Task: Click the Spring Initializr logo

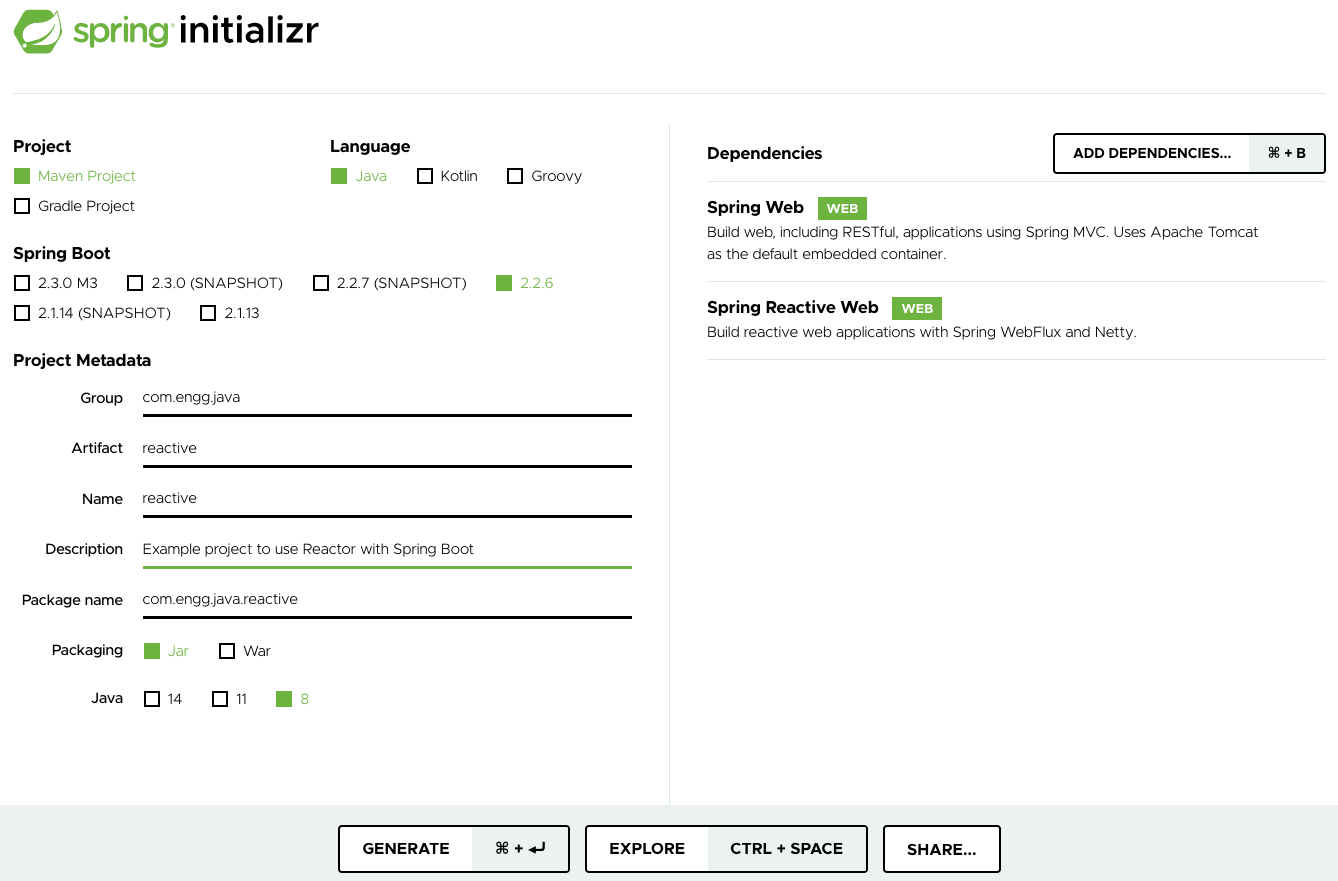Action: 165,31
